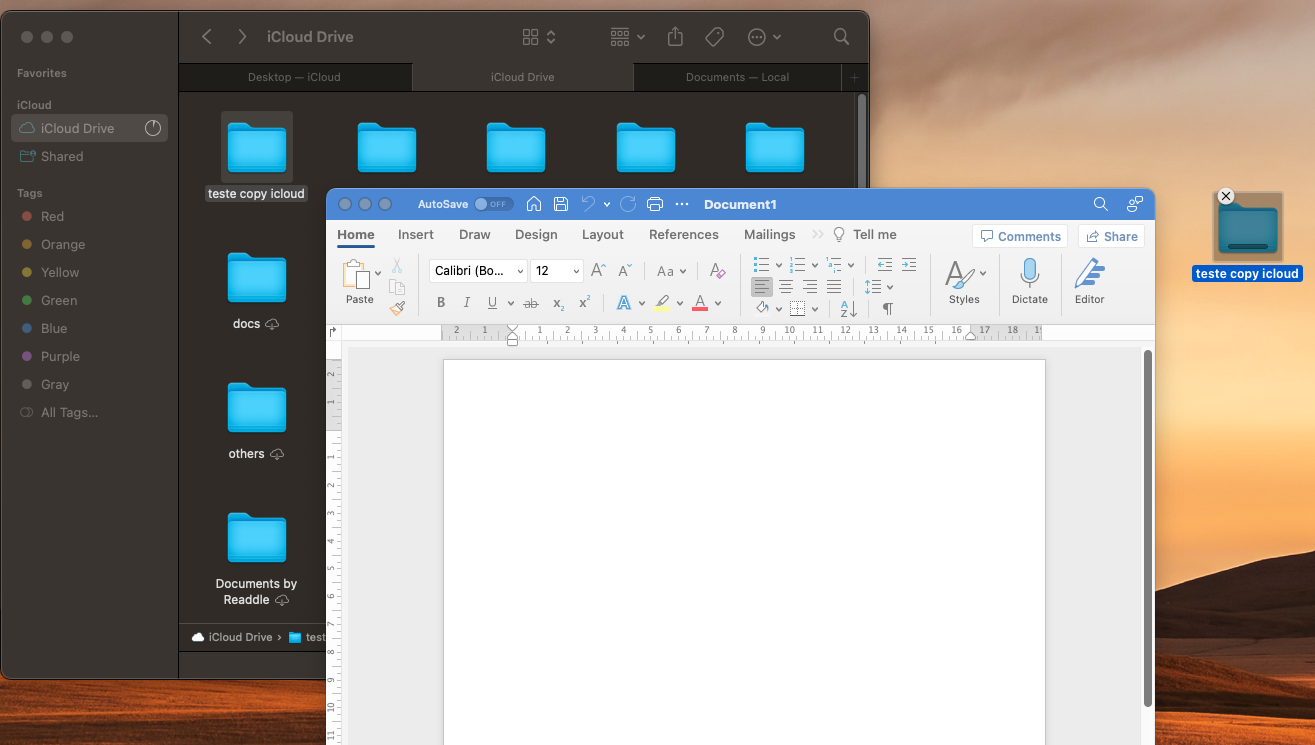
Task: Toggle the AutoSave switch in Word
Action: click(493, 204)
